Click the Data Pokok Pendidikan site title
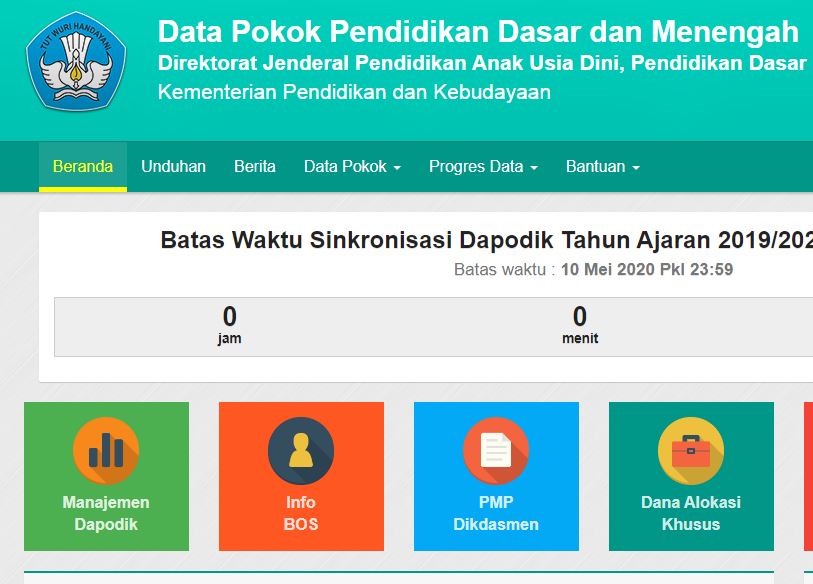813x584 pixels. coord(478,32)
